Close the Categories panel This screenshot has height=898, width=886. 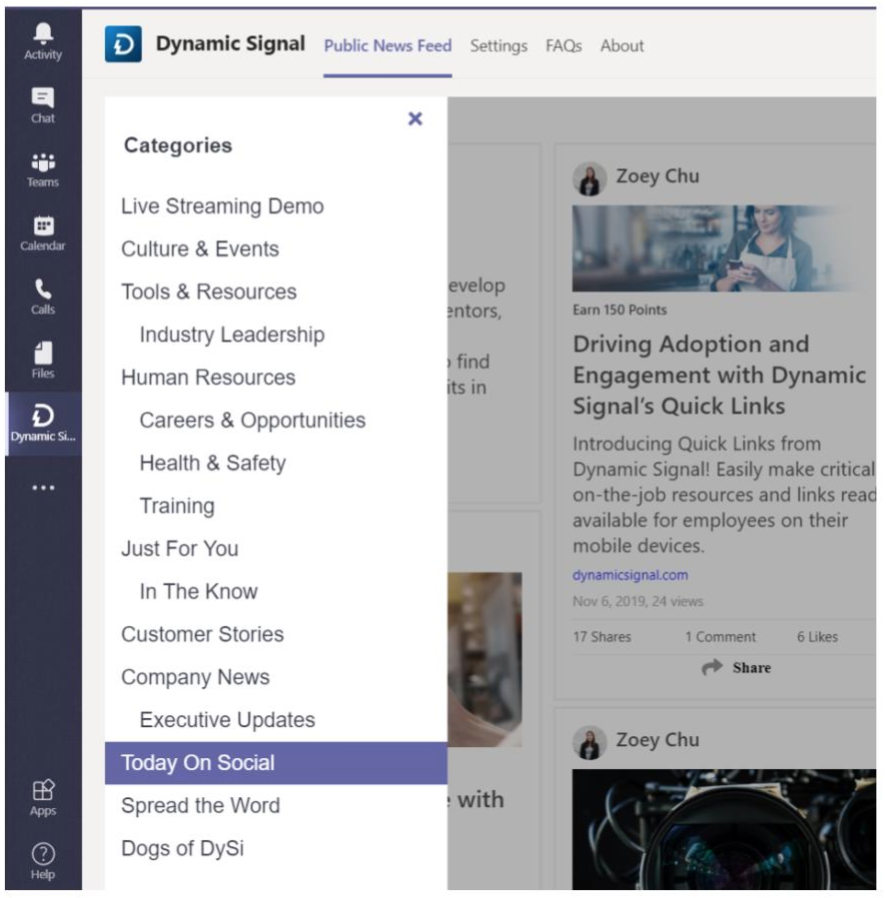click(415, 119)
